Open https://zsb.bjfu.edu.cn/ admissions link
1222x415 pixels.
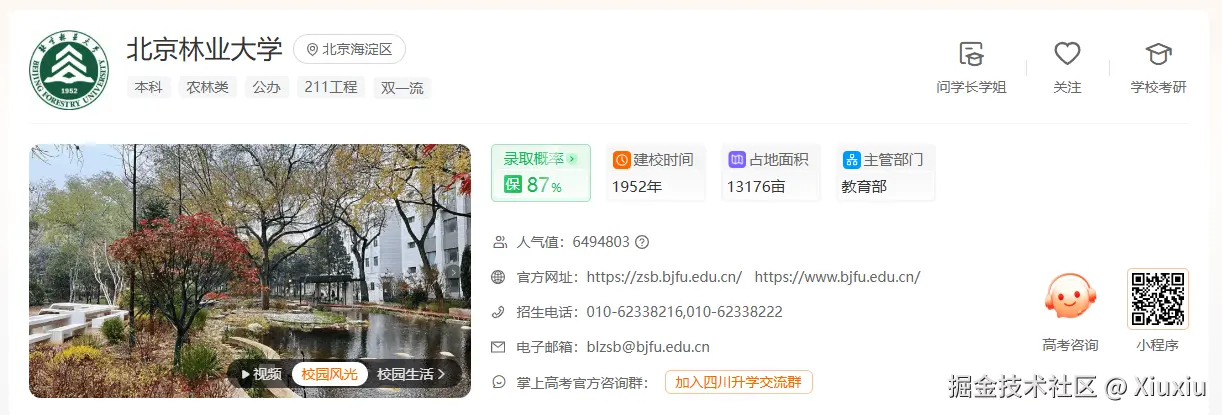(664, 277)
